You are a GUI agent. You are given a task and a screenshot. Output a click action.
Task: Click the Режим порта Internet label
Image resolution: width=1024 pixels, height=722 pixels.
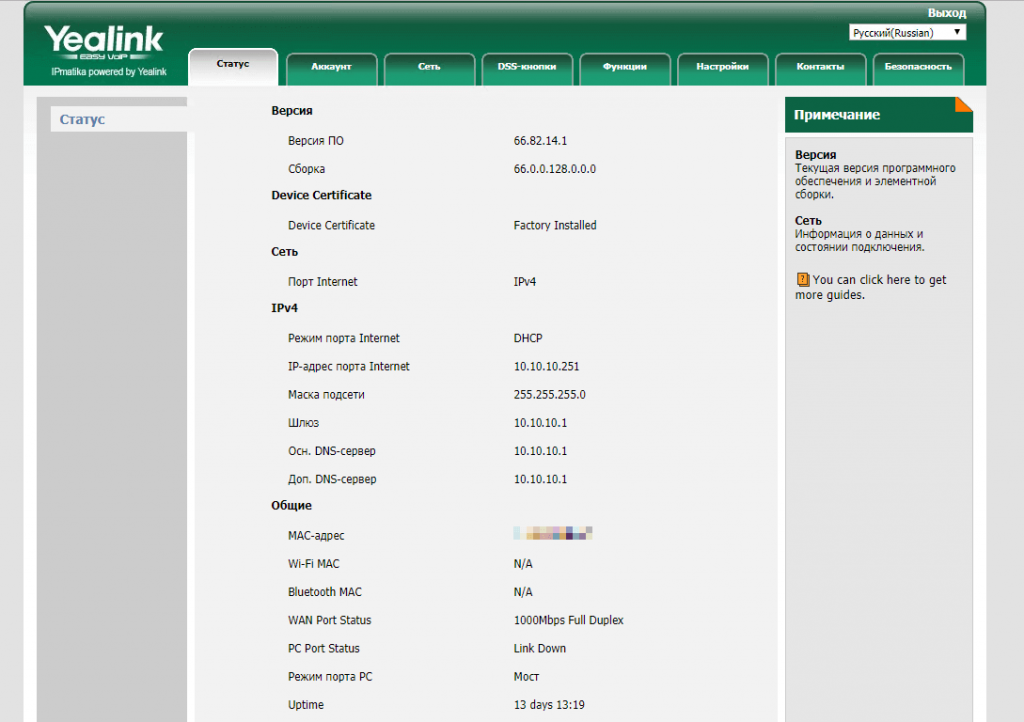pos(344,338)
